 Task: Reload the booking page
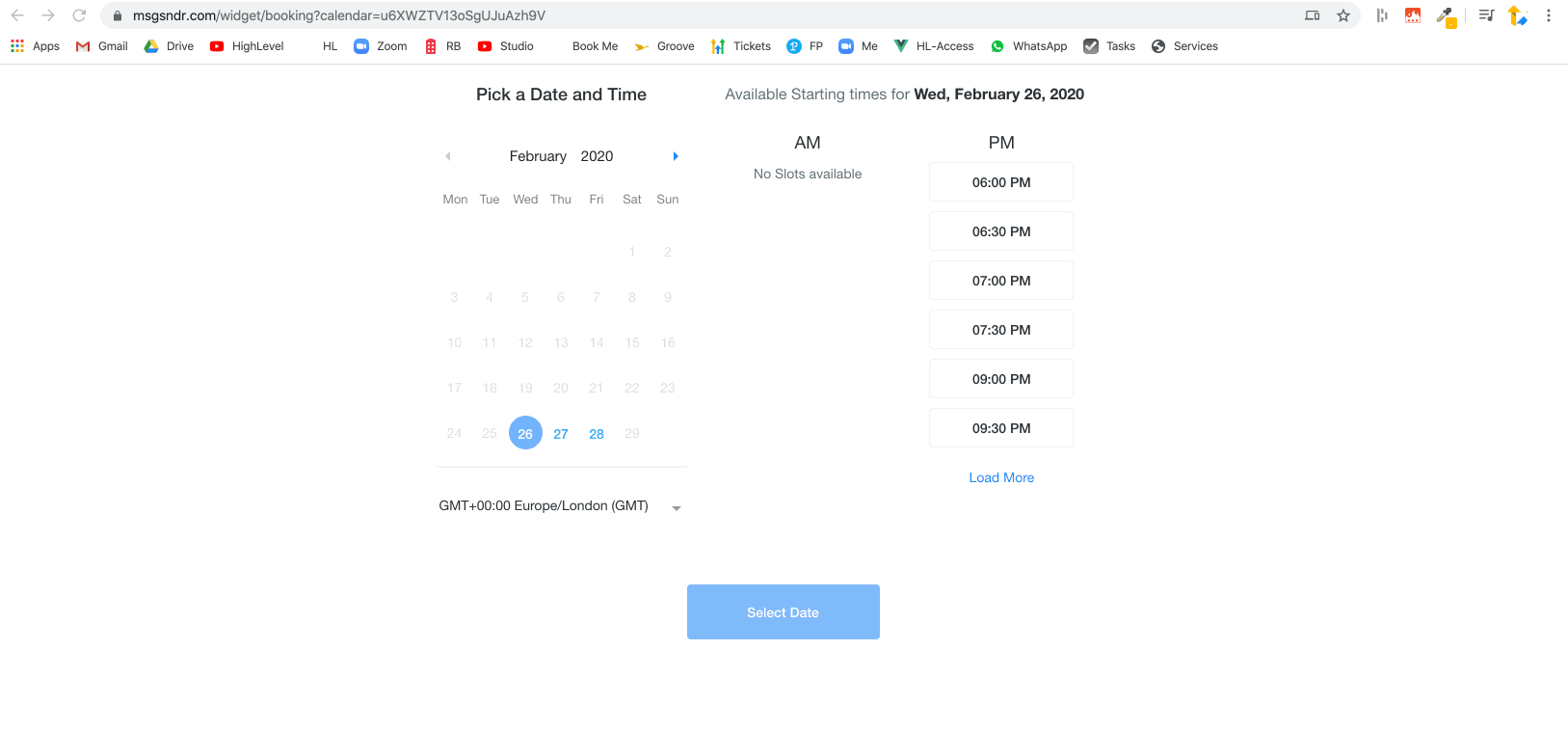click(x=77, y=14)
